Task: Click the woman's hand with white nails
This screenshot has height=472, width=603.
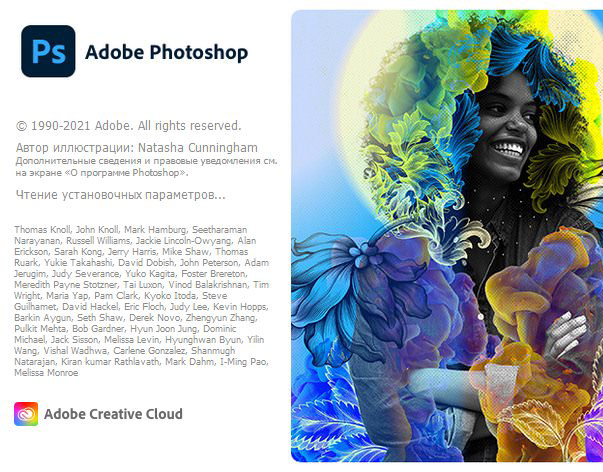Action: point(565,335)
